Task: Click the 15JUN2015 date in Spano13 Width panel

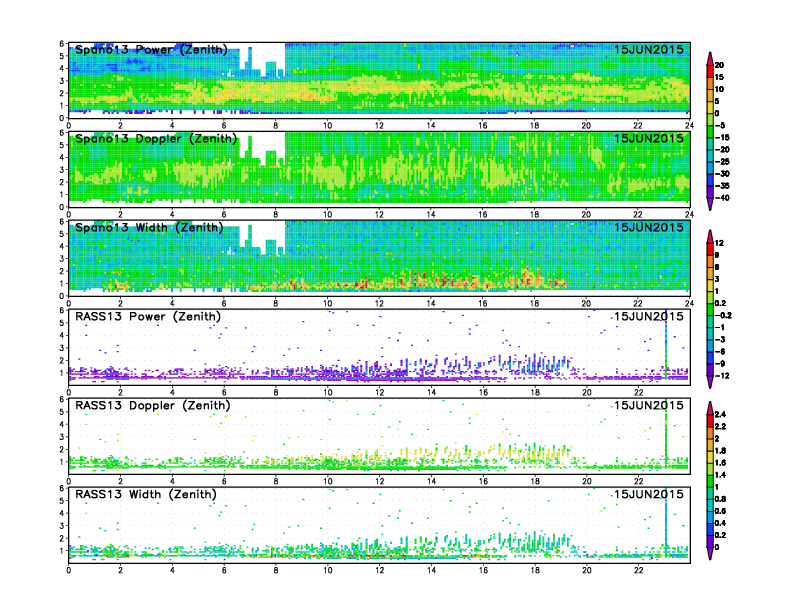Action: coord(649,227)
